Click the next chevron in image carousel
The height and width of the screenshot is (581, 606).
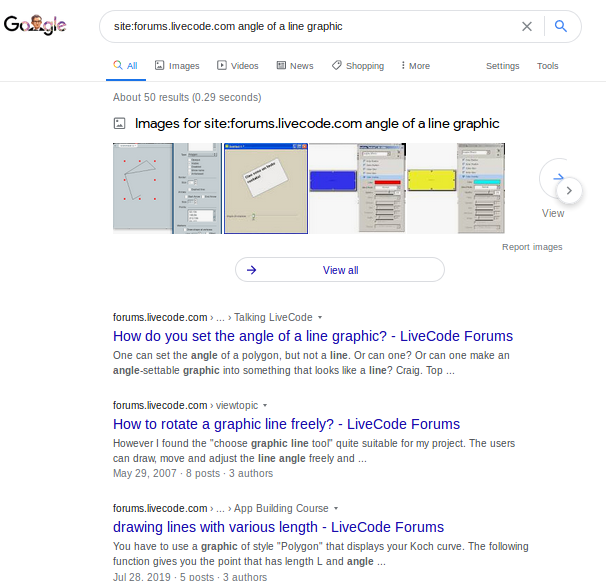click(x=569, y=191)
